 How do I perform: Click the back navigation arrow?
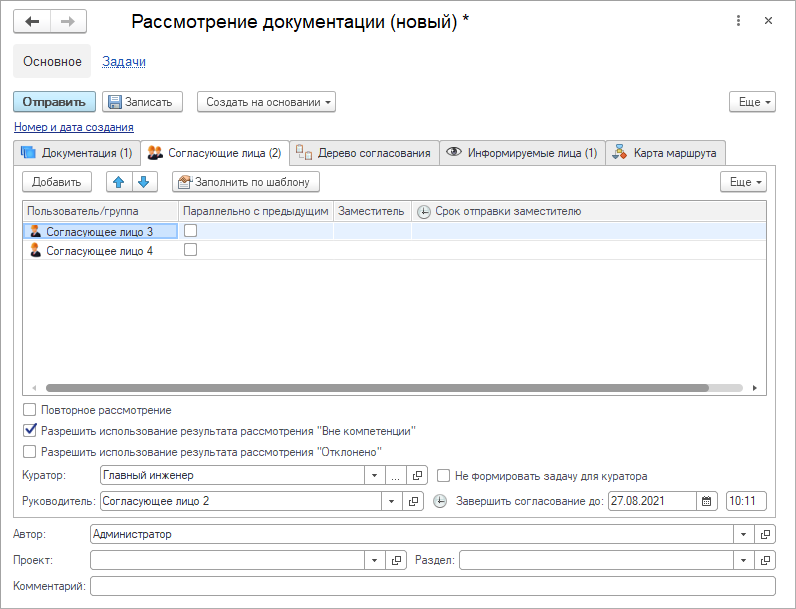(x=32, y=21)
